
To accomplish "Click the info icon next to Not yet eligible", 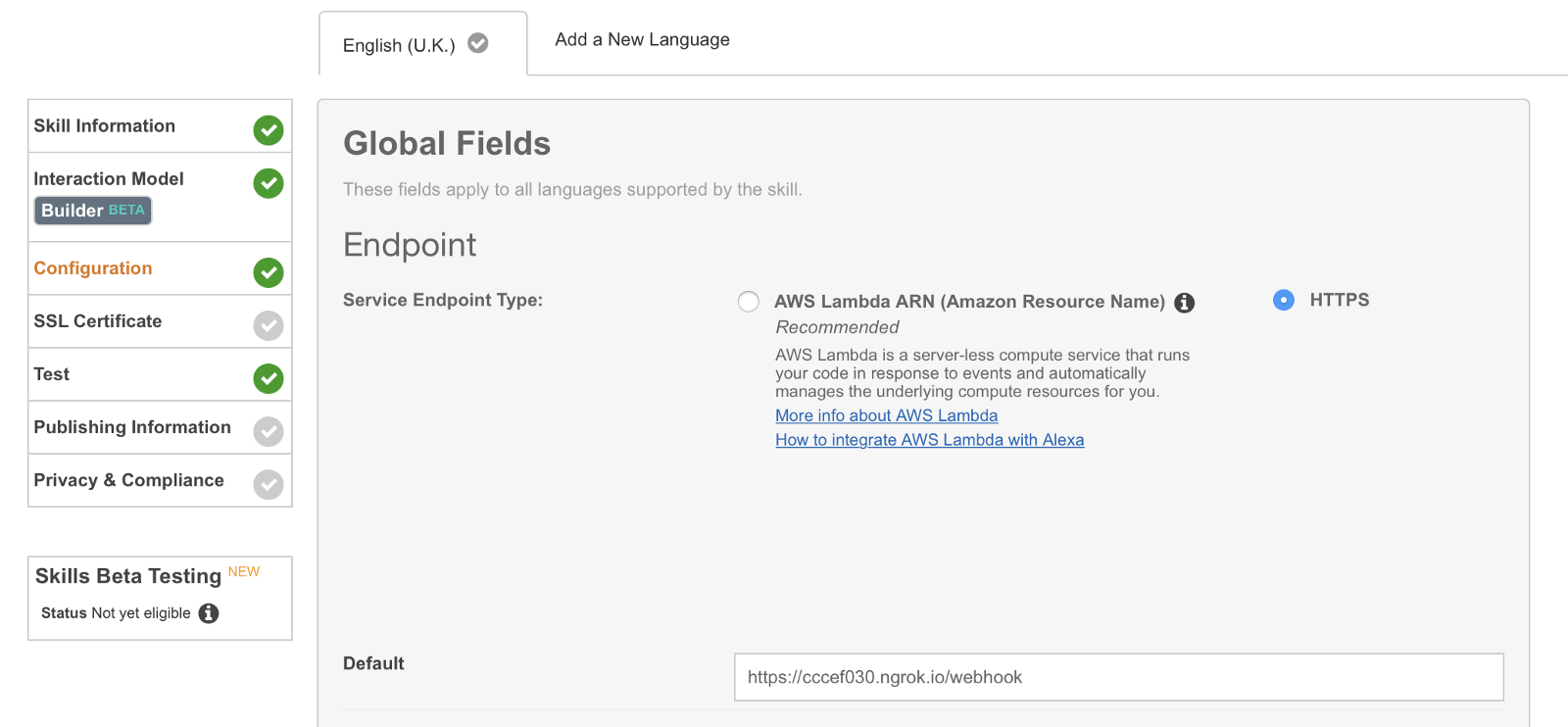I will [x=209, y=613].
